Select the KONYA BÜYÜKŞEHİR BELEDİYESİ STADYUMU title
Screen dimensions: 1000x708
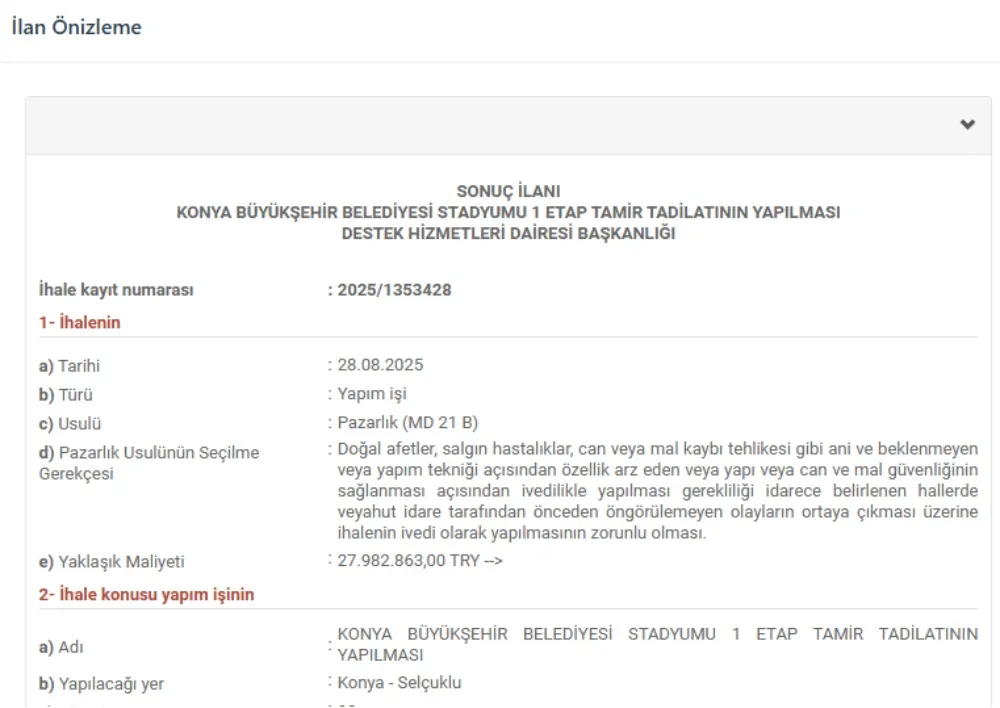509,211
